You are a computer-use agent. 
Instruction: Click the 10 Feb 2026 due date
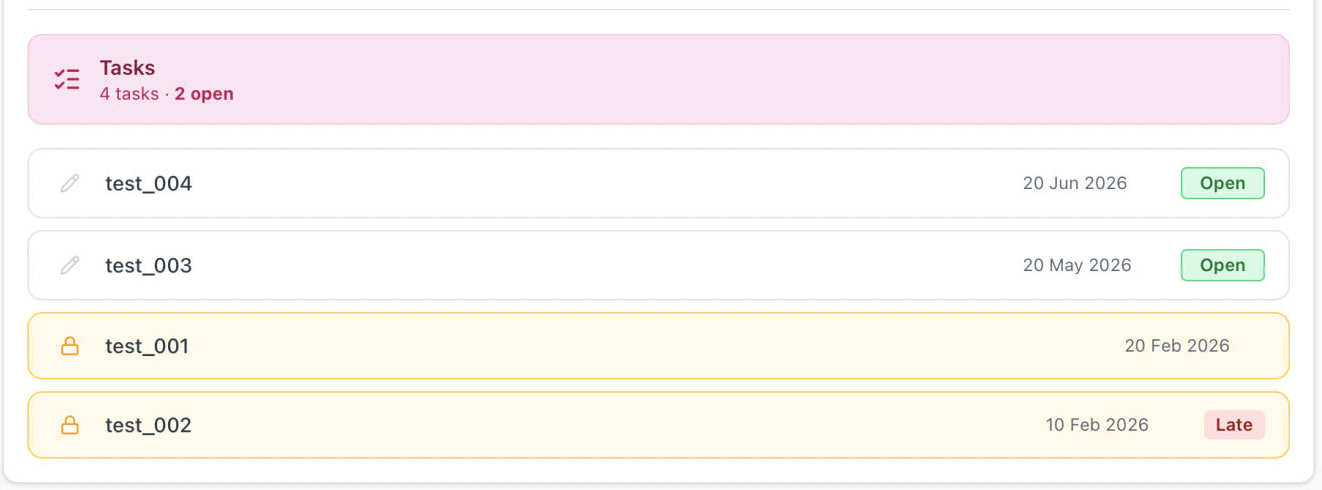[x=1097, y=425]
